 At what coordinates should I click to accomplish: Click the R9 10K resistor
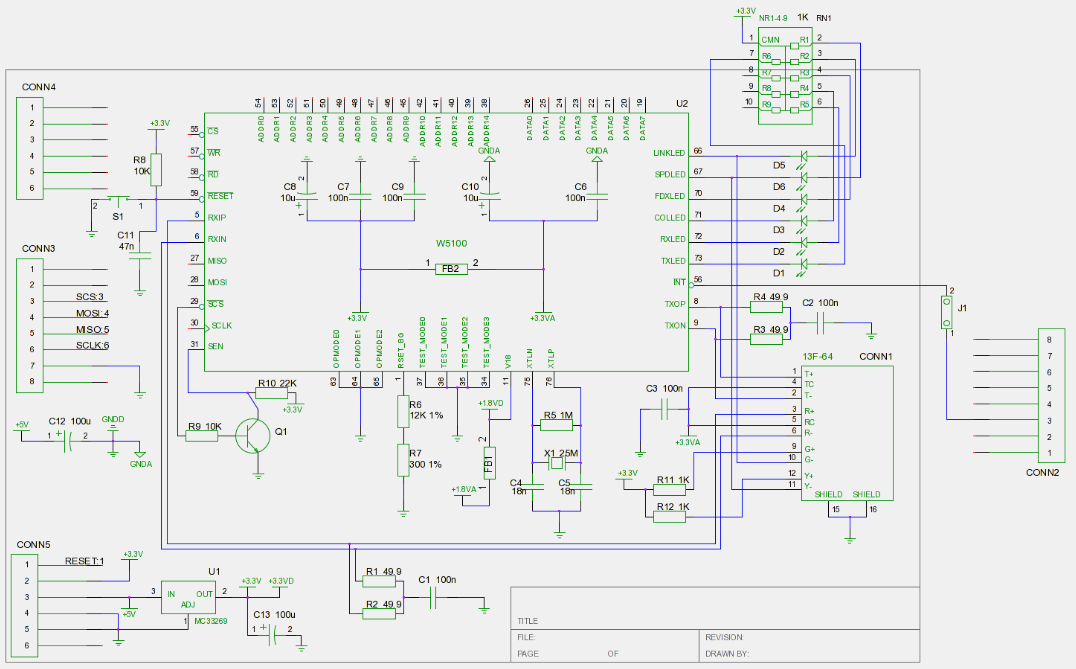[x=202, y=435]
